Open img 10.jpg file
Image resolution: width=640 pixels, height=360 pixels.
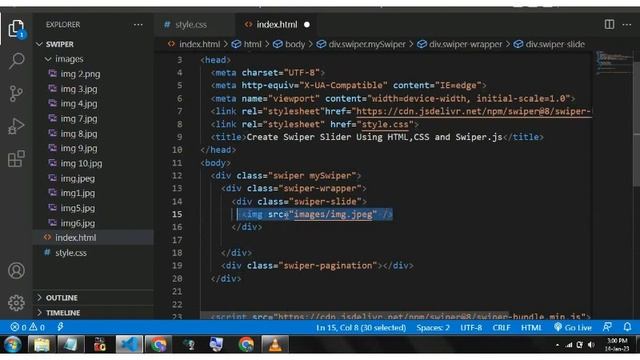pyautogui.click(x=81, y=163)
